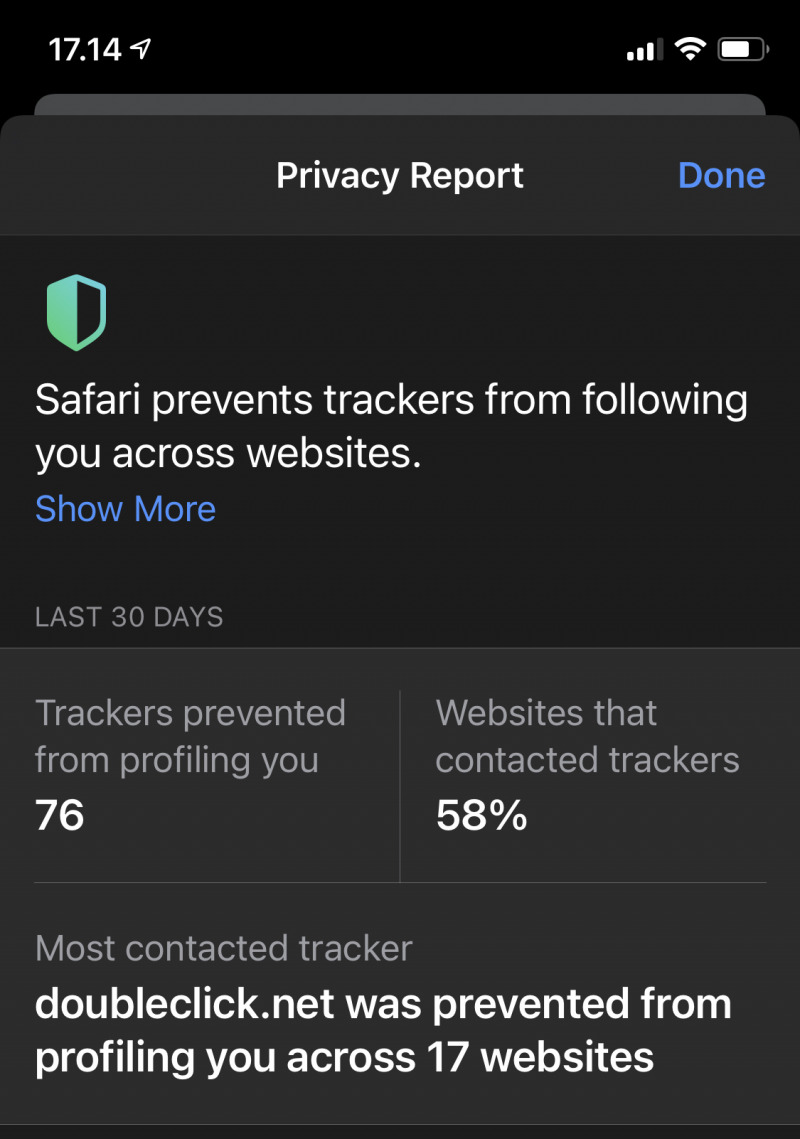Tap the Wi-Fi status icon
This screenshot has width=800, height=1139.
click(689, 49)
